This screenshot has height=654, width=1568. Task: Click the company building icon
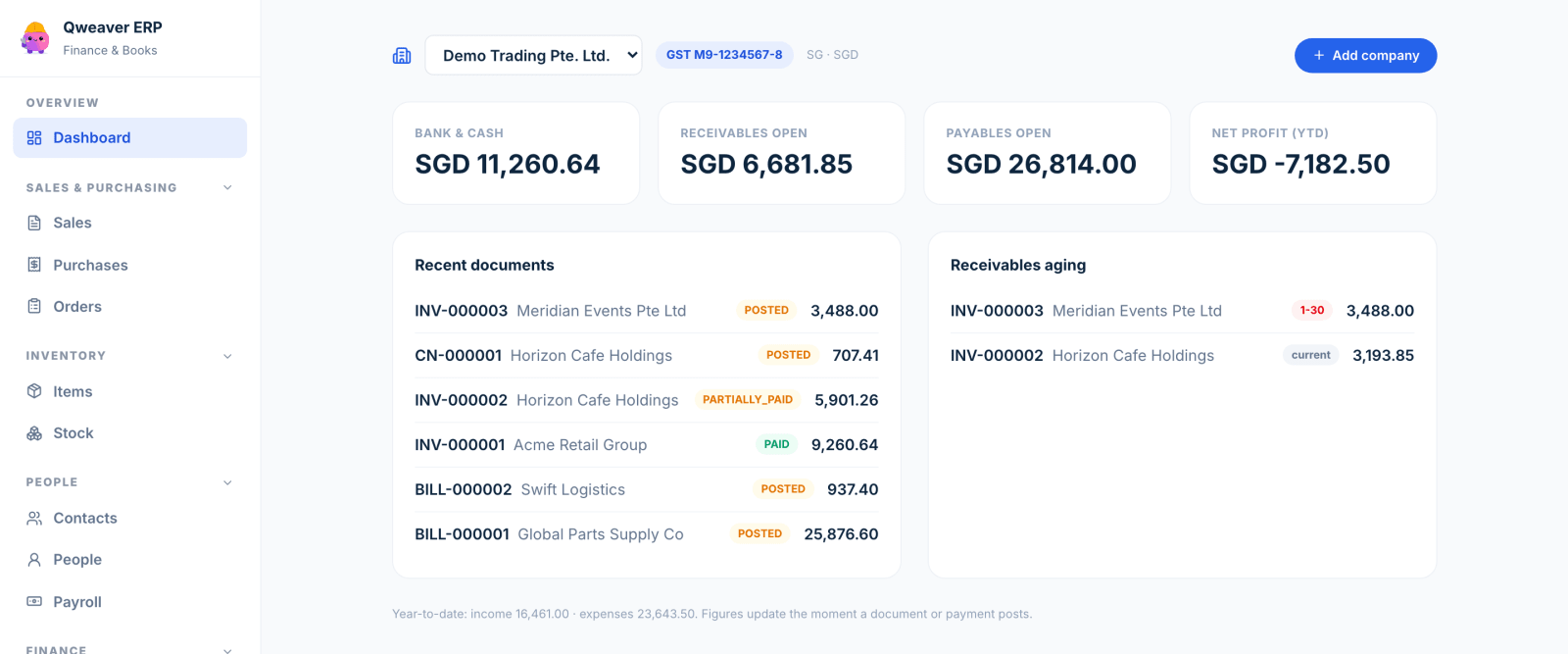tap(402, 55)
